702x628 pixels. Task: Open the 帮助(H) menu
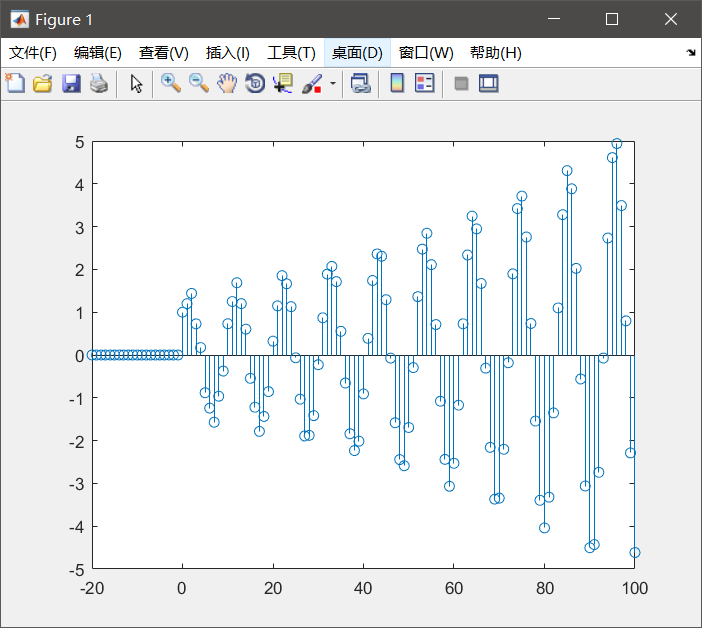[x=496, y=53]
